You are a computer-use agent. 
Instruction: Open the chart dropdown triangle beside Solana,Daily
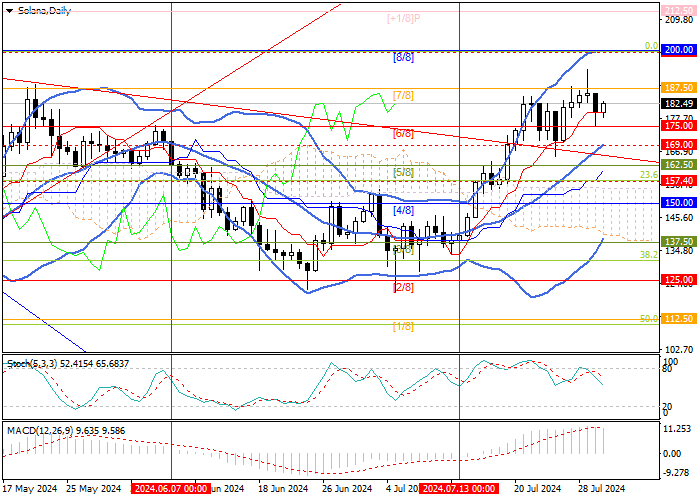click(9, 11)
